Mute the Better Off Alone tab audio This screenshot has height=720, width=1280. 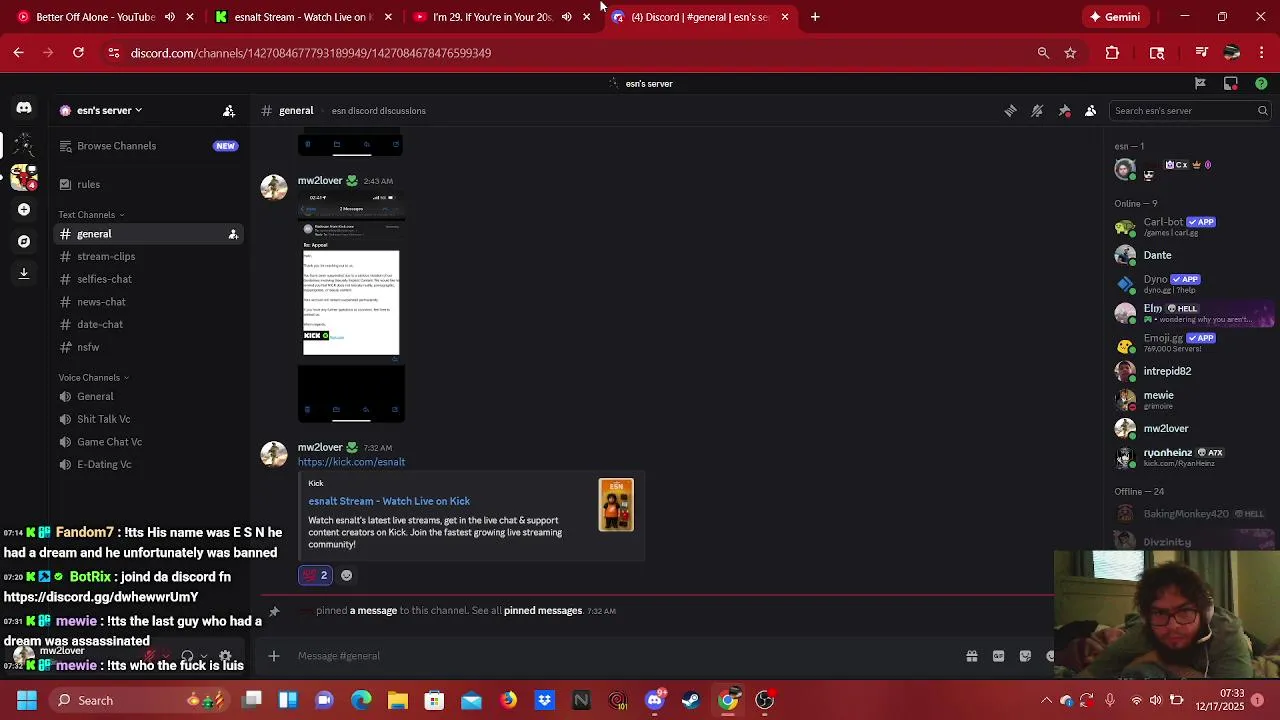(170, 17)
